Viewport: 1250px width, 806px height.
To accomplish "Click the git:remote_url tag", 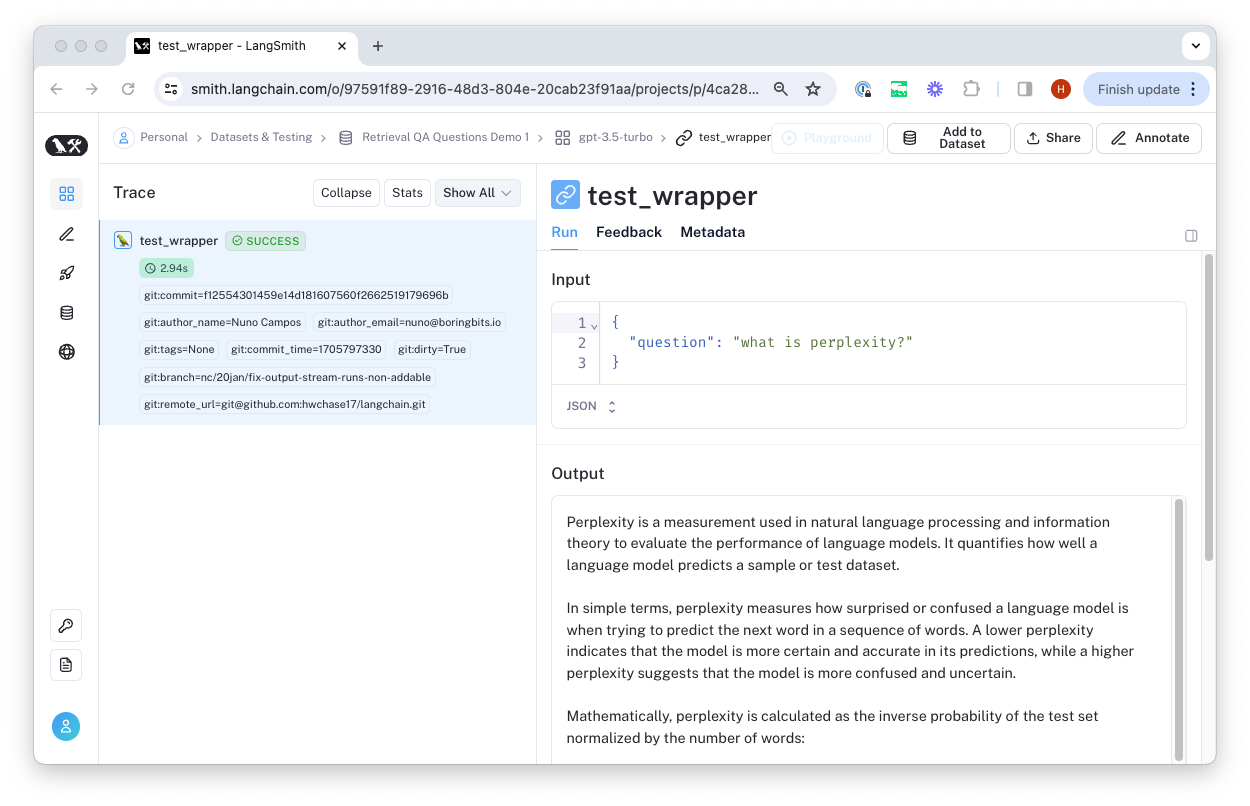I will click(285, 404).
